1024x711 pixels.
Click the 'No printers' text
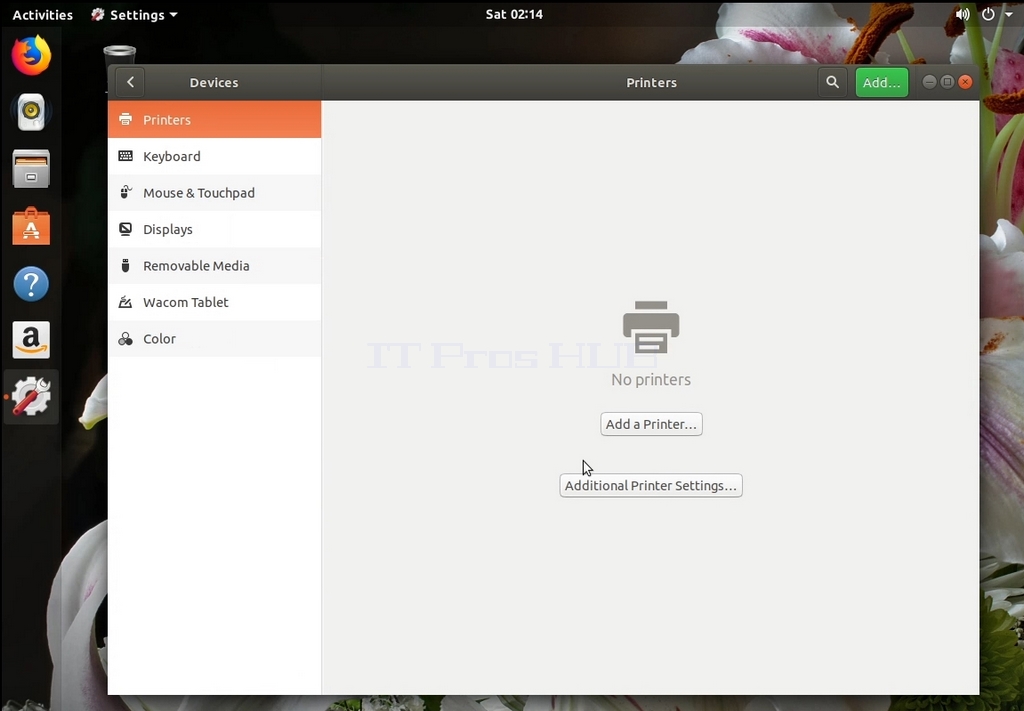pyautogui.click(x=651, y=379)
